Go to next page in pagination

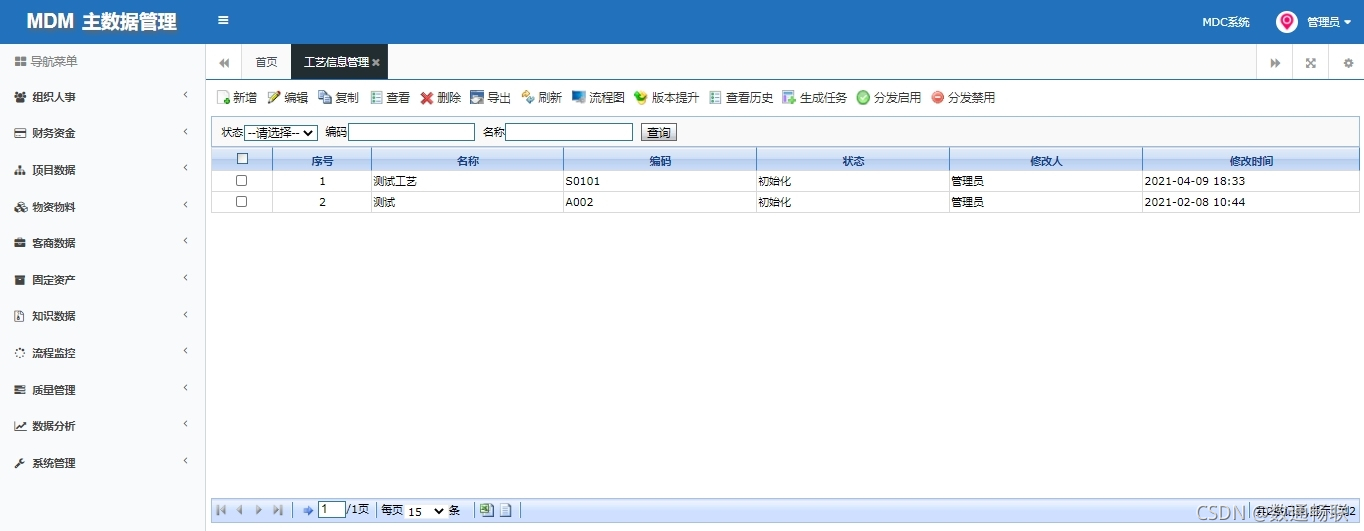click(259, 510)
